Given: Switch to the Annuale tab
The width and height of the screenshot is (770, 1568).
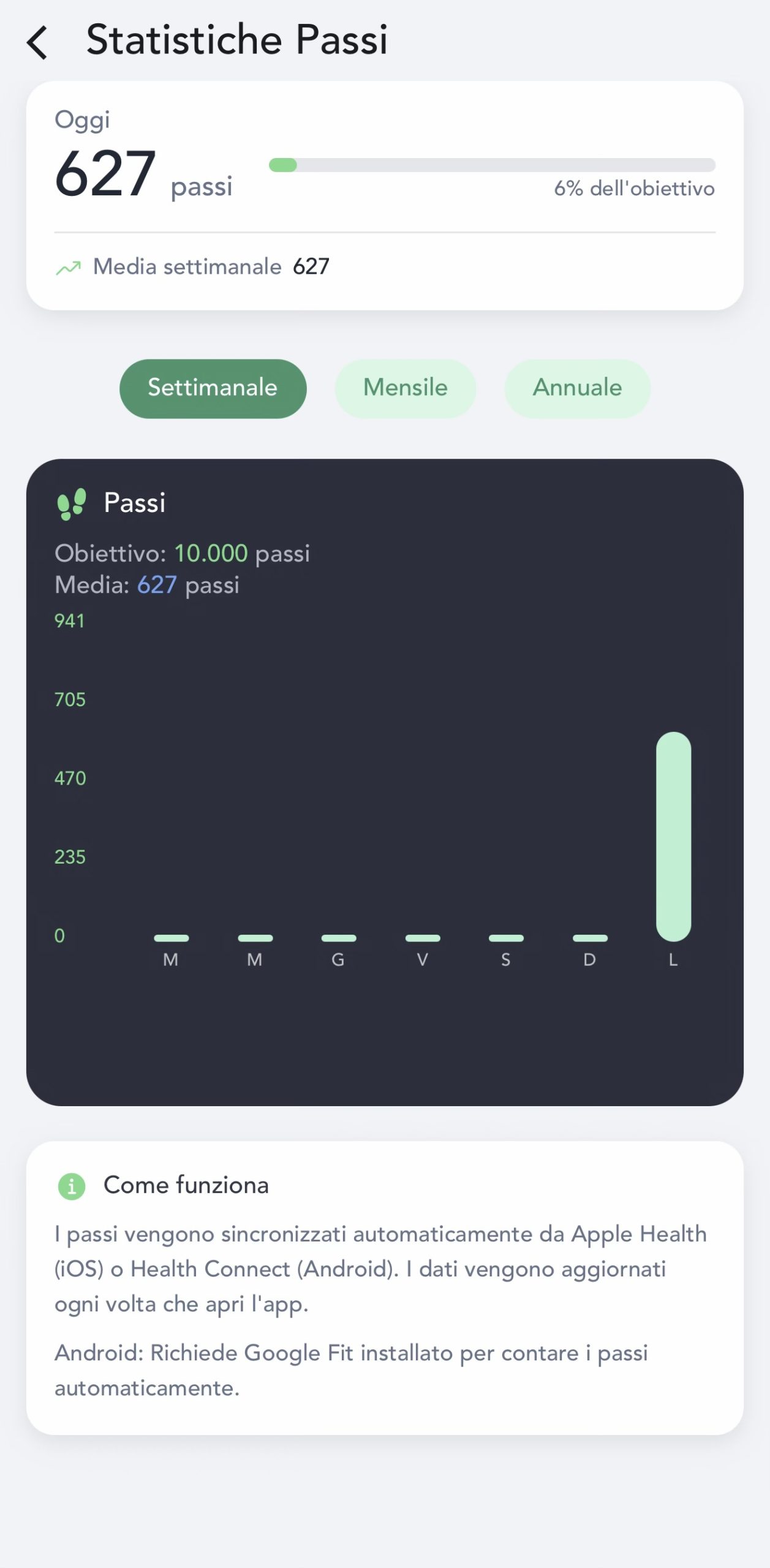Looking at the screenshot, I should coord(577,388).
